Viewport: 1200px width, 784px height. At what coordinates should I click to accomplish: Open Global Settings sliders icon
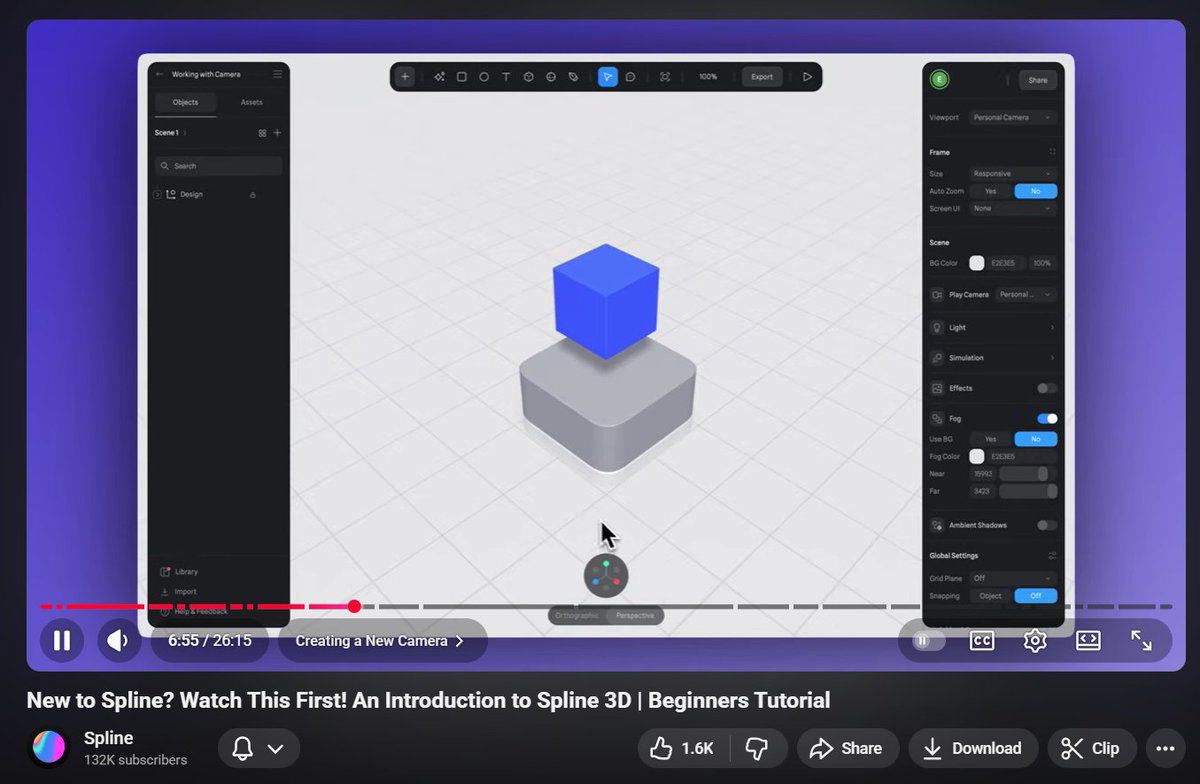click(x=1052, y=555)
